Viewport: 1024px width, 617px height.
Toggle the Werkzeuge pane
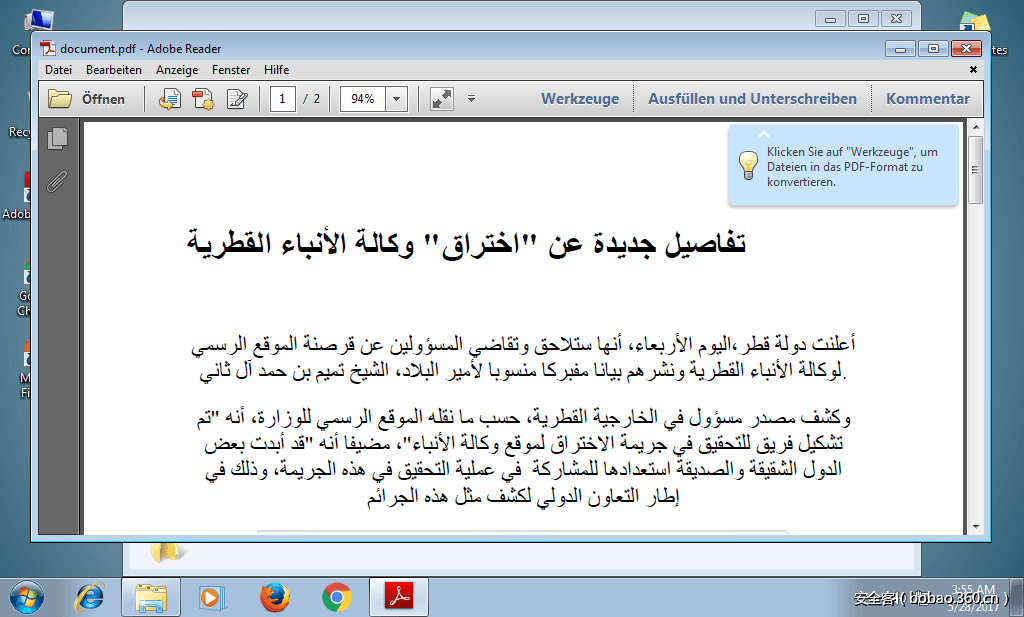click(x=581, y=98)
